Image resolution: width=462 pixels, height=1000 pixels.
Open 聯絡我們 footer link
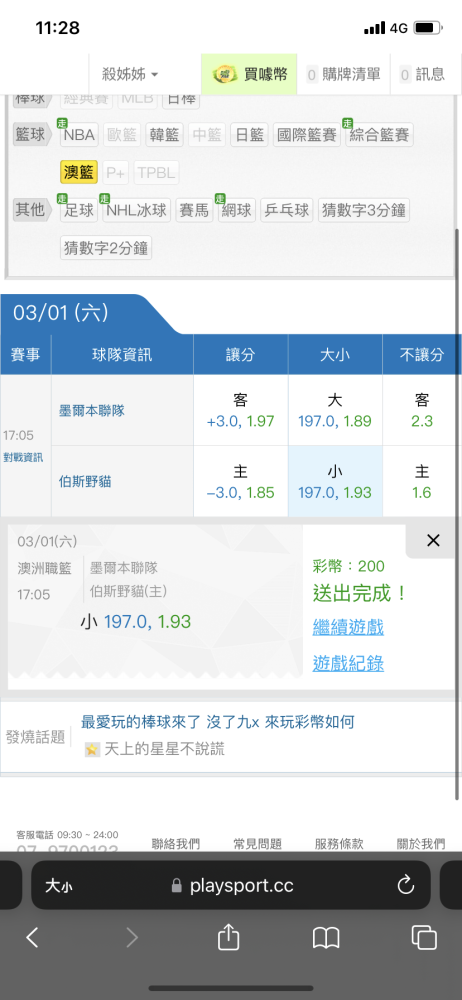[x=175, y=844]
